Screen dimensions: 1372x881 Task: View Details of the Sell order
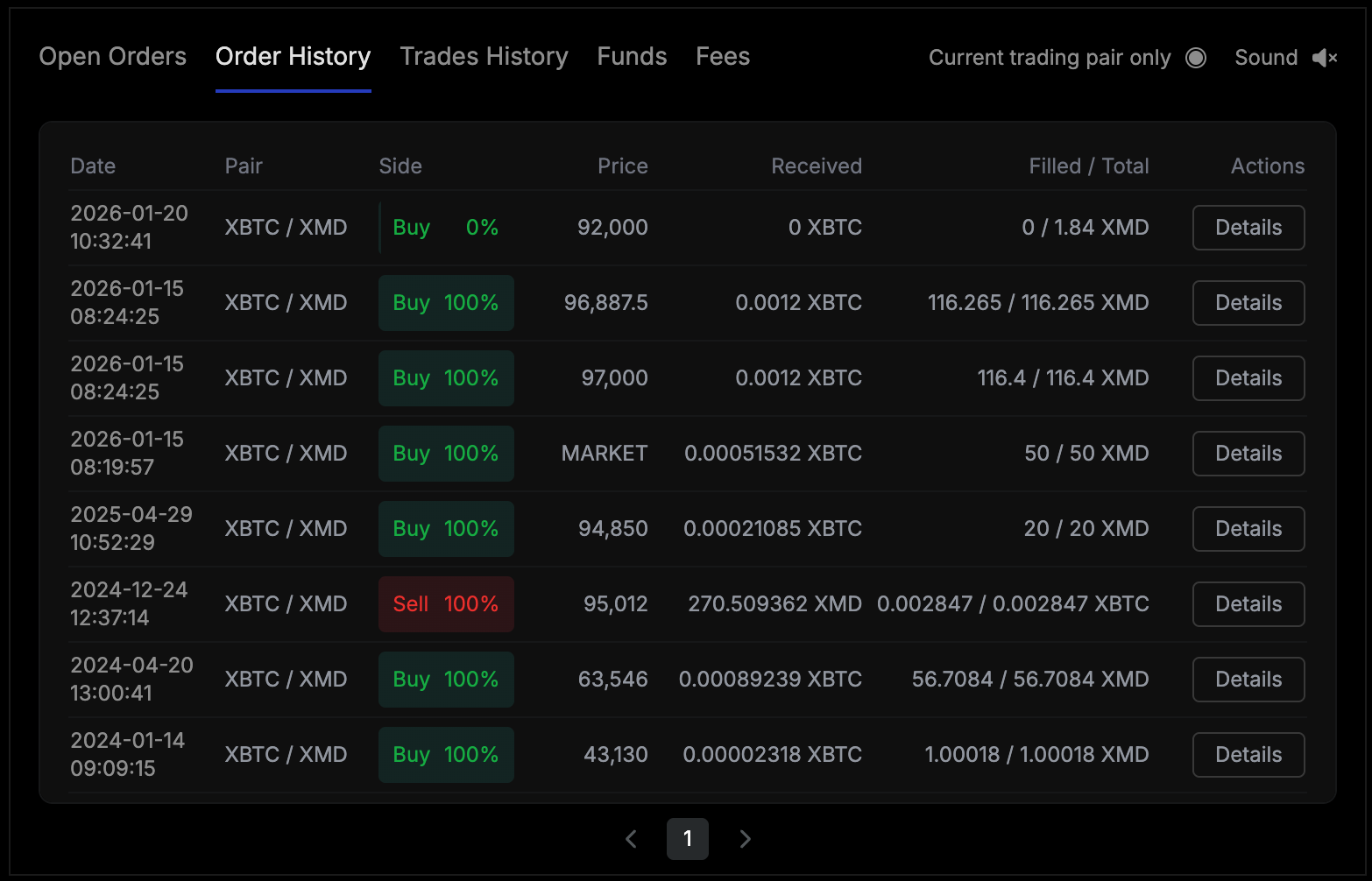[x=1248, y=604]
